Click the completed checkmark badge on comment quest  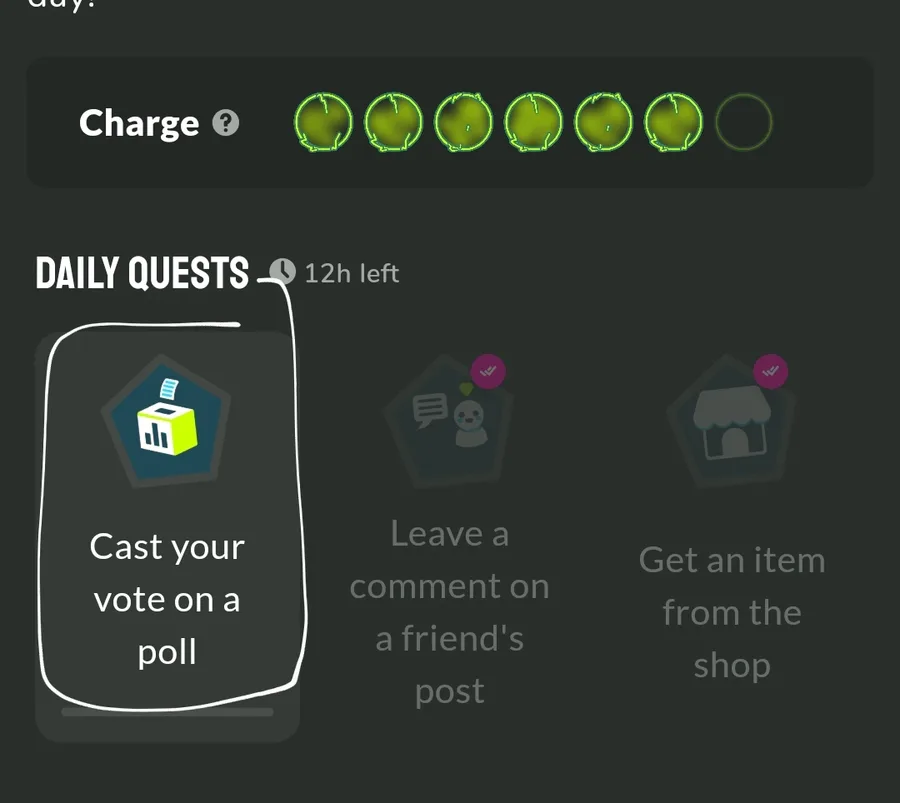click(x=488, y=372)
